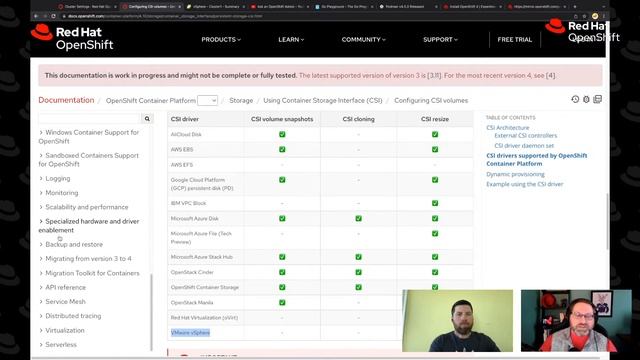
Task: Click the bug report icon beside history
Action: point(586,99)
